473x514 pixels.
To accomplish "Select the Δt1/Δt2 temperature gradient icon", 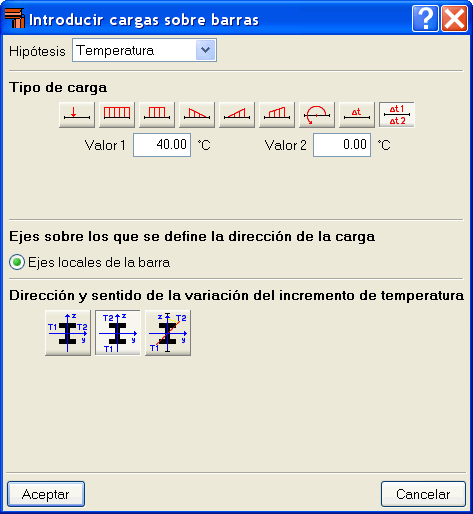I will coord(397,115).
